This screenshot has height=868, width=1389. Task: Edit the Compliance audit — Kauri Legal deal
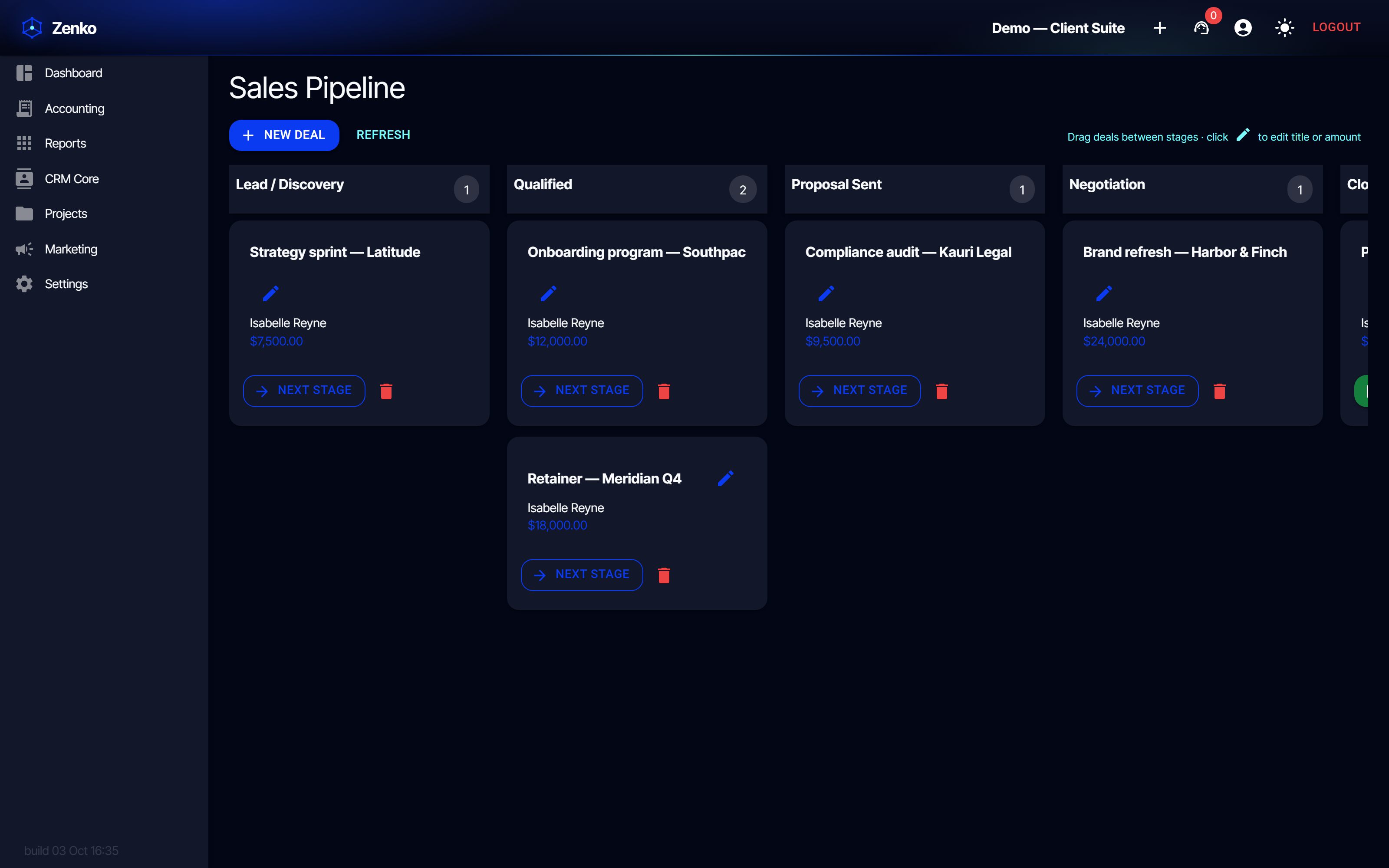coord(826,293)
